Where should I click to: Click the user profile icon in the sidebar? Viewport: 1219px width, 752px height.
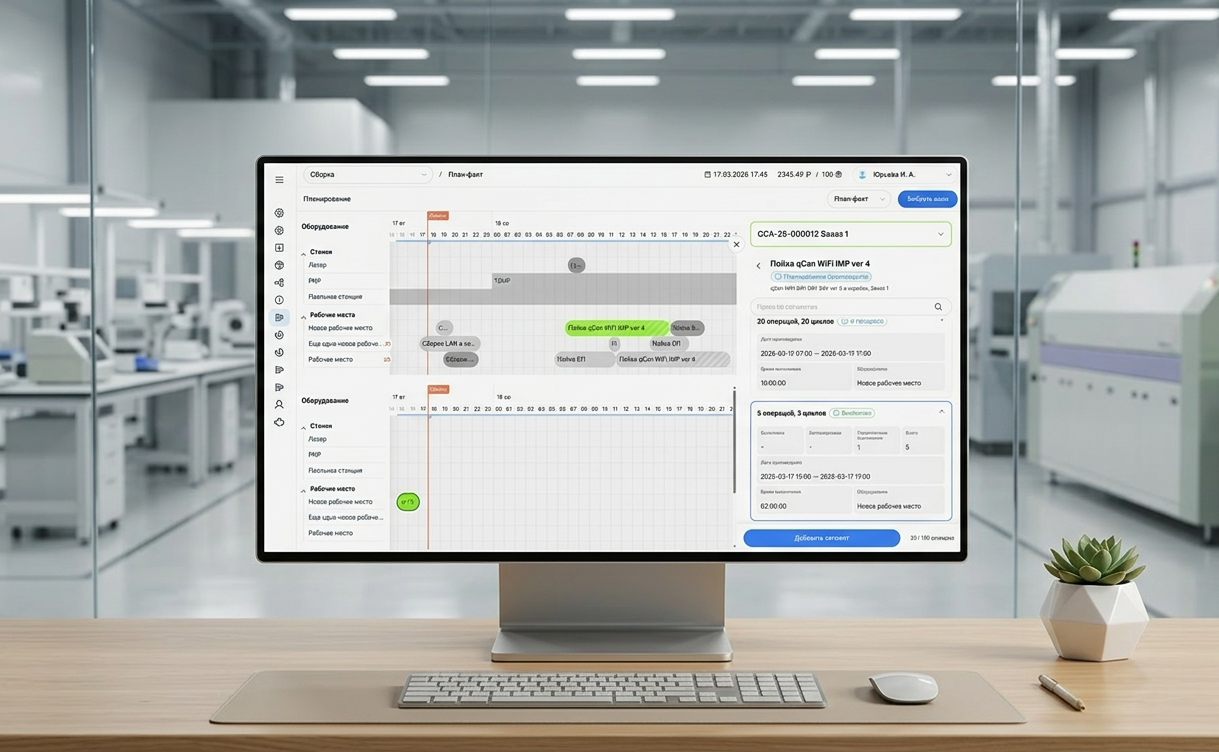tap(279, 405)
